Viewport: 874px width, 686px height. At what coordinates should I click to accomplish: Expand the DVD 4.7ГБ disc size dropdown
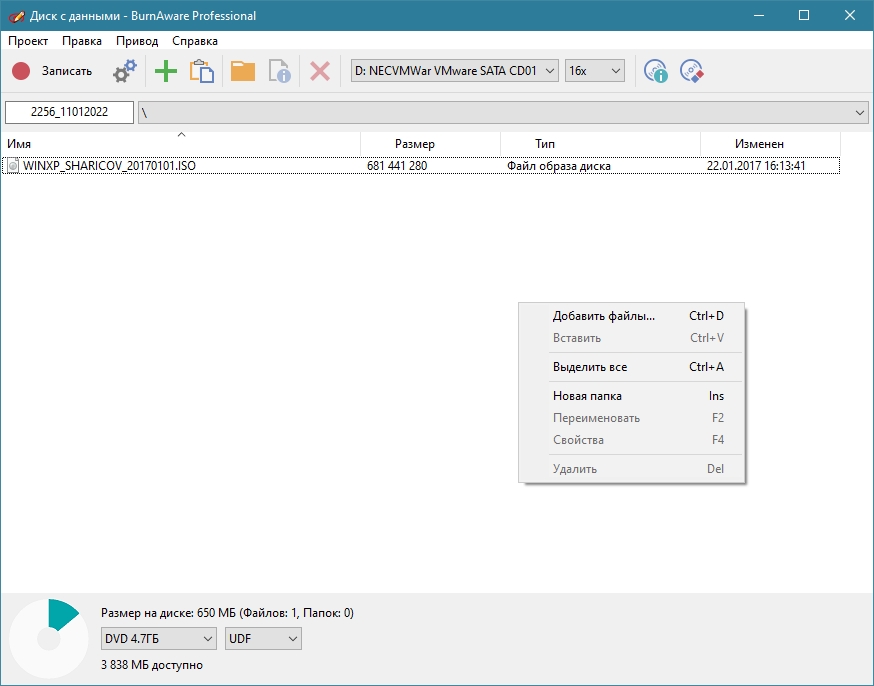click(x=159, y=638)
